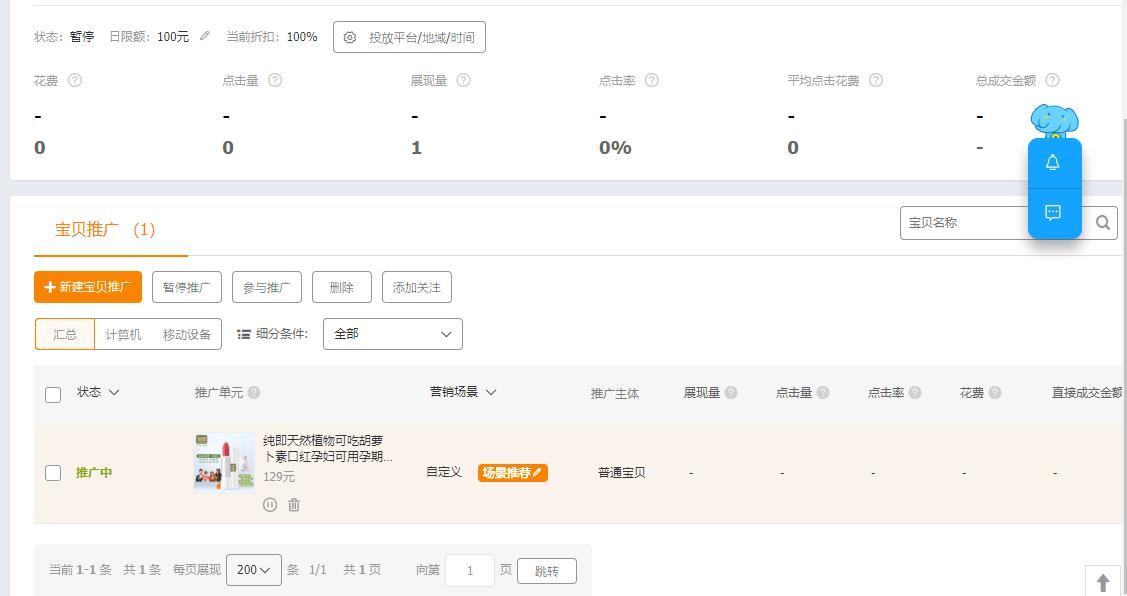This screenshot has width=1127, height=596.
Task: Click the 暂停推广 button
Action: tap(186, 287)
